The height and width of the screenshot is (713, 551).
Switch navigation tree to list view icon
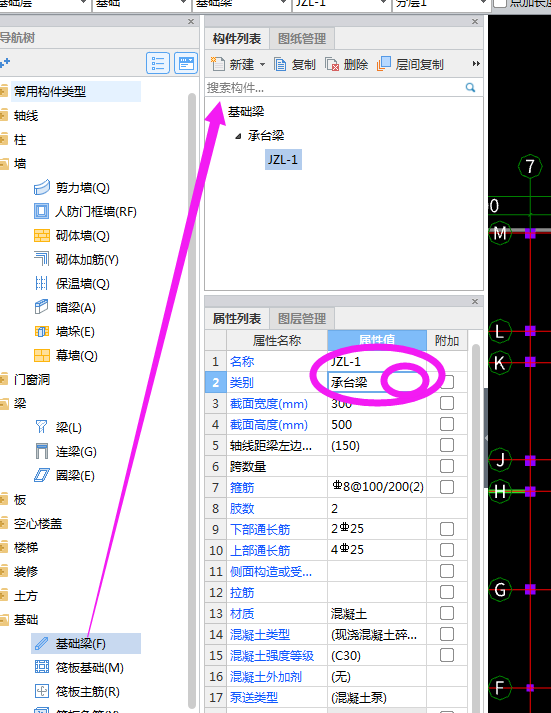158,63
